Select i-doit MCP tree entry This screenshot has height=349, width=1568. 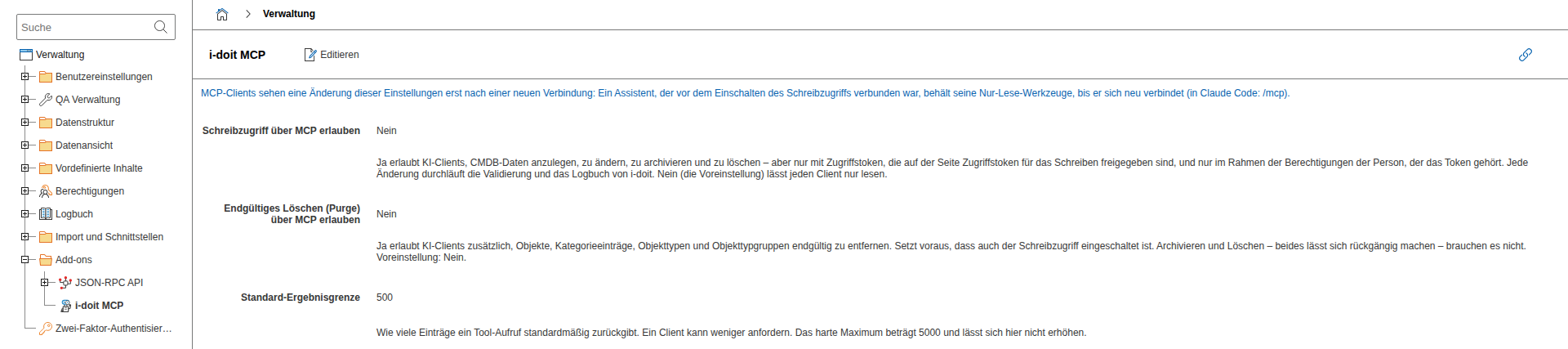pos(99,306)
